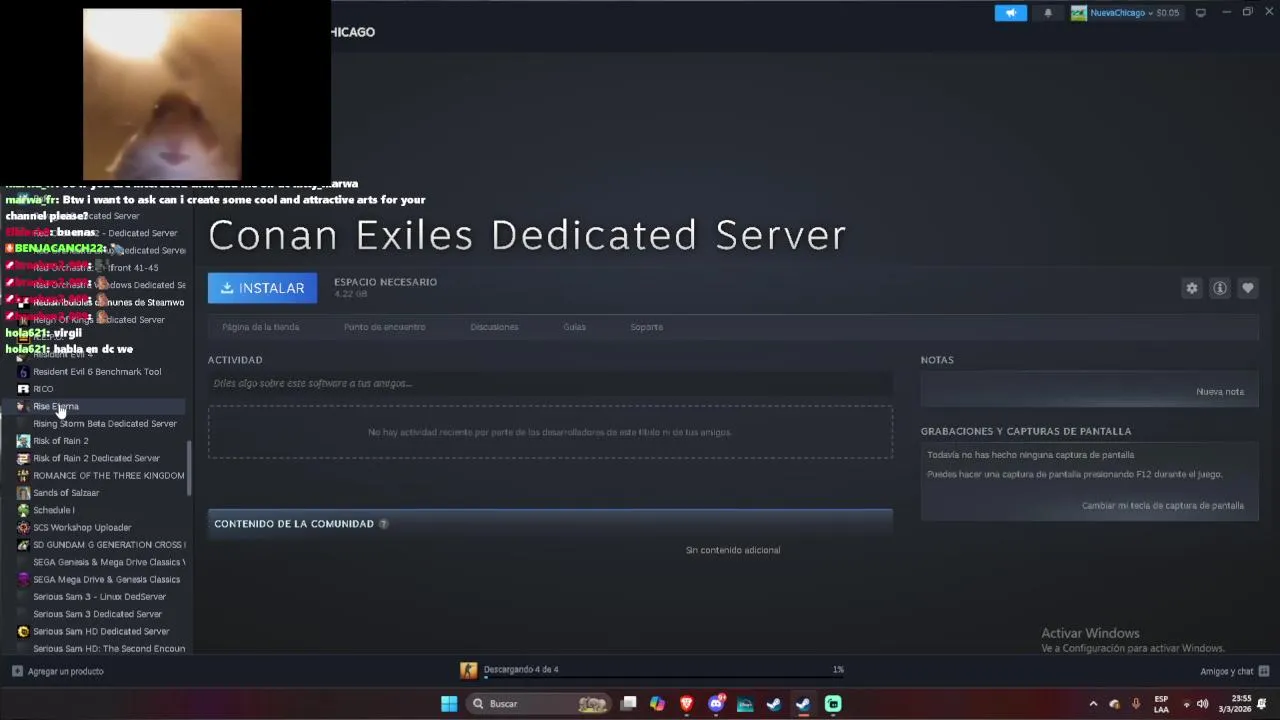1280x720 pixels.
Task: Open the Punto de encuentro tab
Action: click(384, 327)
